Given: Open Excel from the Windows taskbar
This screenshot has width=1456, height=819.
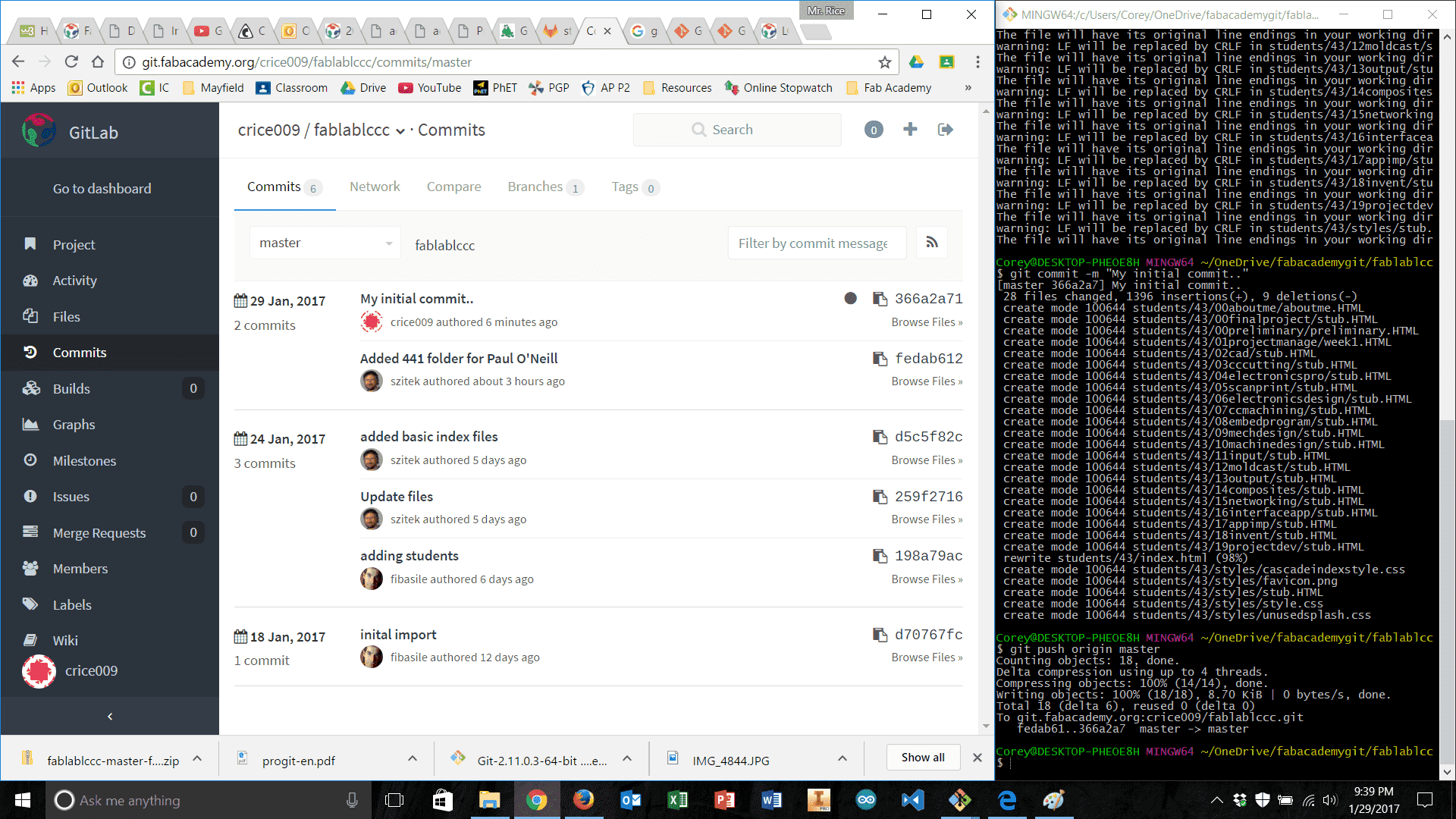Looking at the screenshot, I should (677, 800).
